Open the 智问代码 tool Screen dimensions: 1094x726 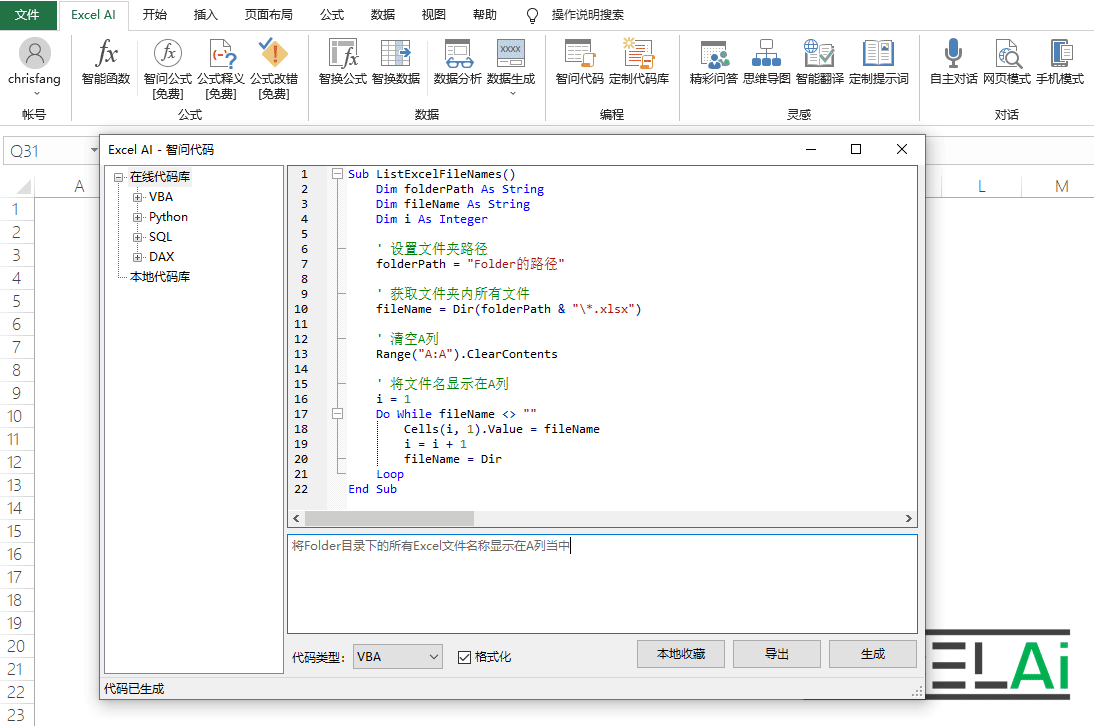[579, 62]
